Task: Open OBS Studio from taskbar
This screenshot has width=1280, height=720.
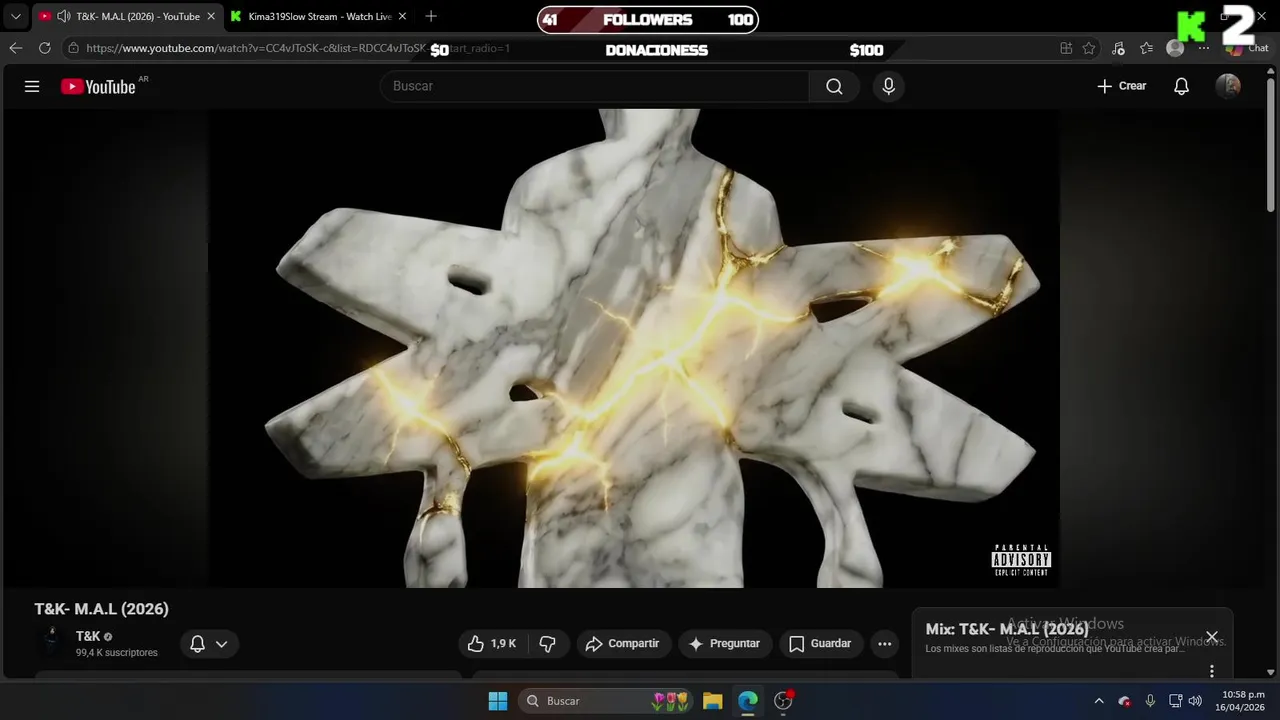Action: pos(784,701)
